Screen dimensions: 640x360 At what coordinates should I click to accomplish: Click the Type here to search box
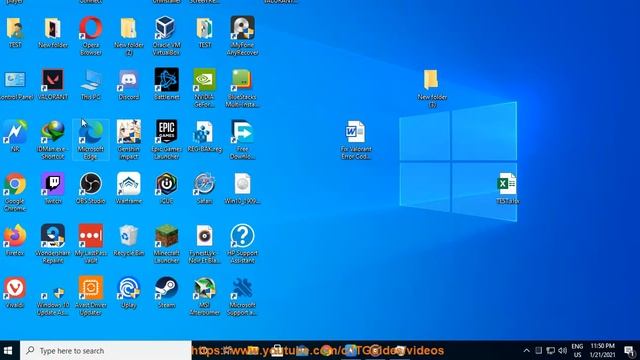click(x=105, y=350)
